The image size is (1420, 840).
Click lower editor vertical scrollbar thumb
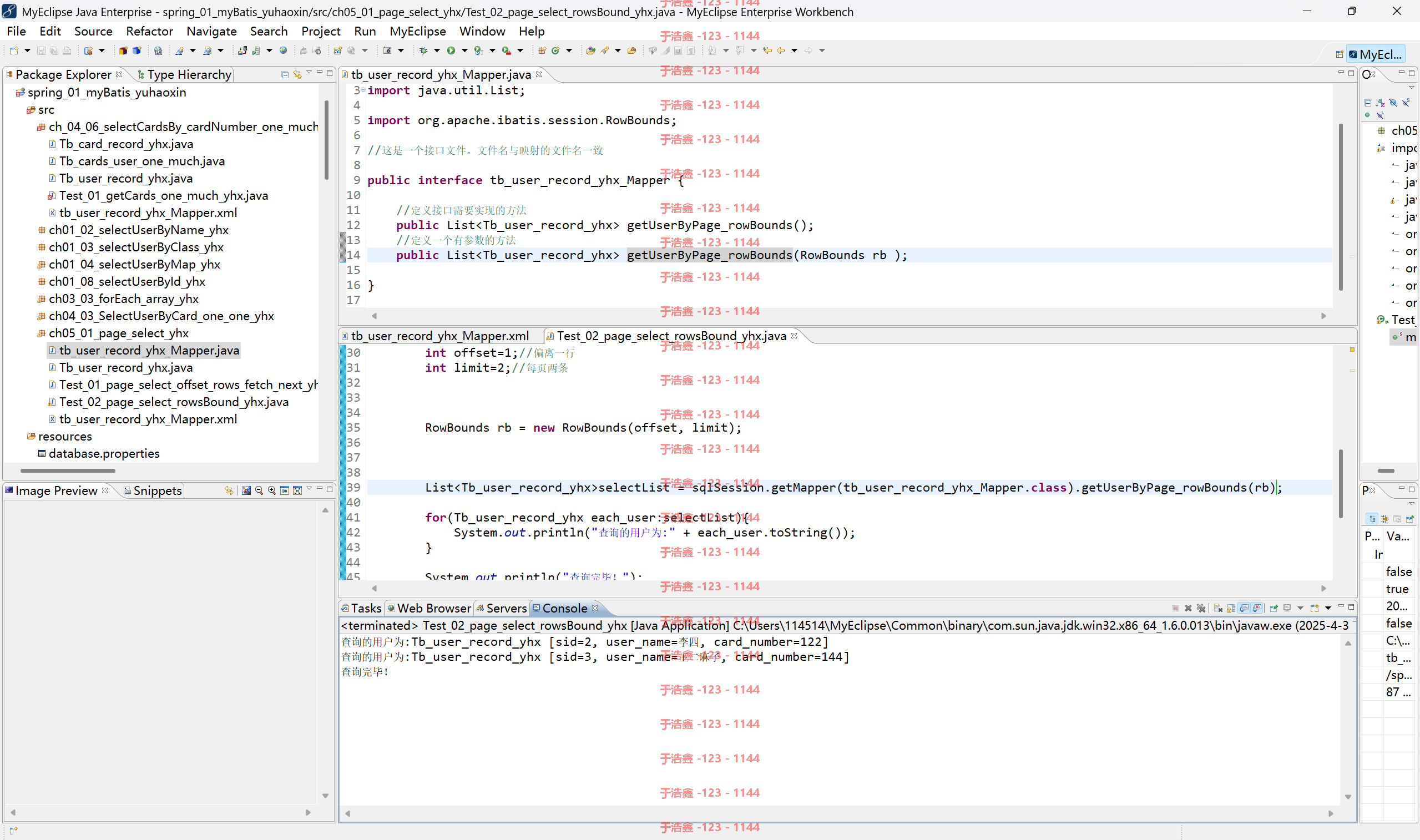pyautogui.click(x=1341, y=483)
